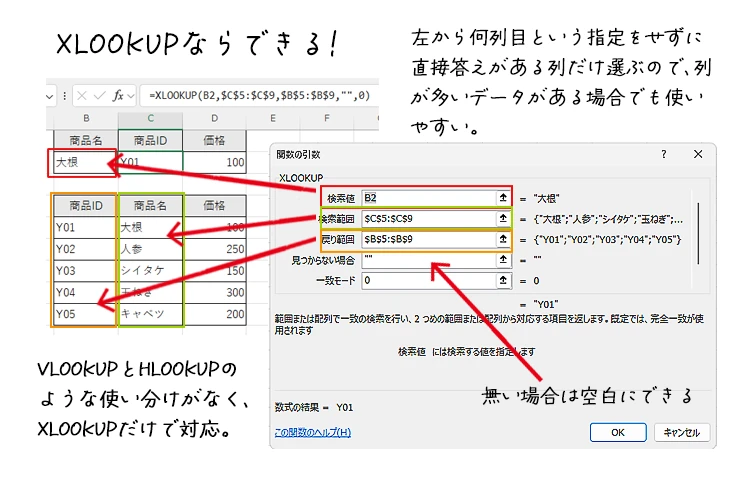Click the 検索範囲 field with $C$5:$C$9
Screen dimensions: 754x500
point(429,219)
